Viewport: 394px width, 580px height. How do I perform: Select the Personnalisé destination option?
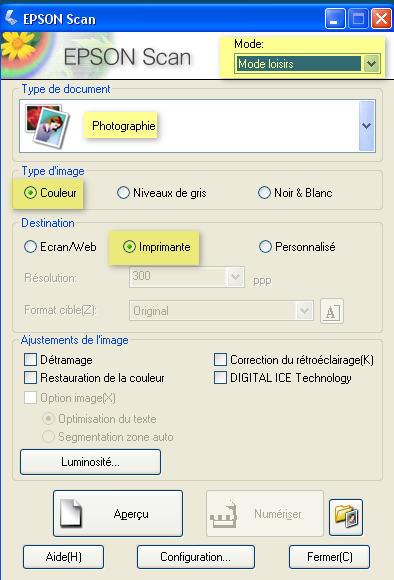pyautogui.click(x=265, y=247)
